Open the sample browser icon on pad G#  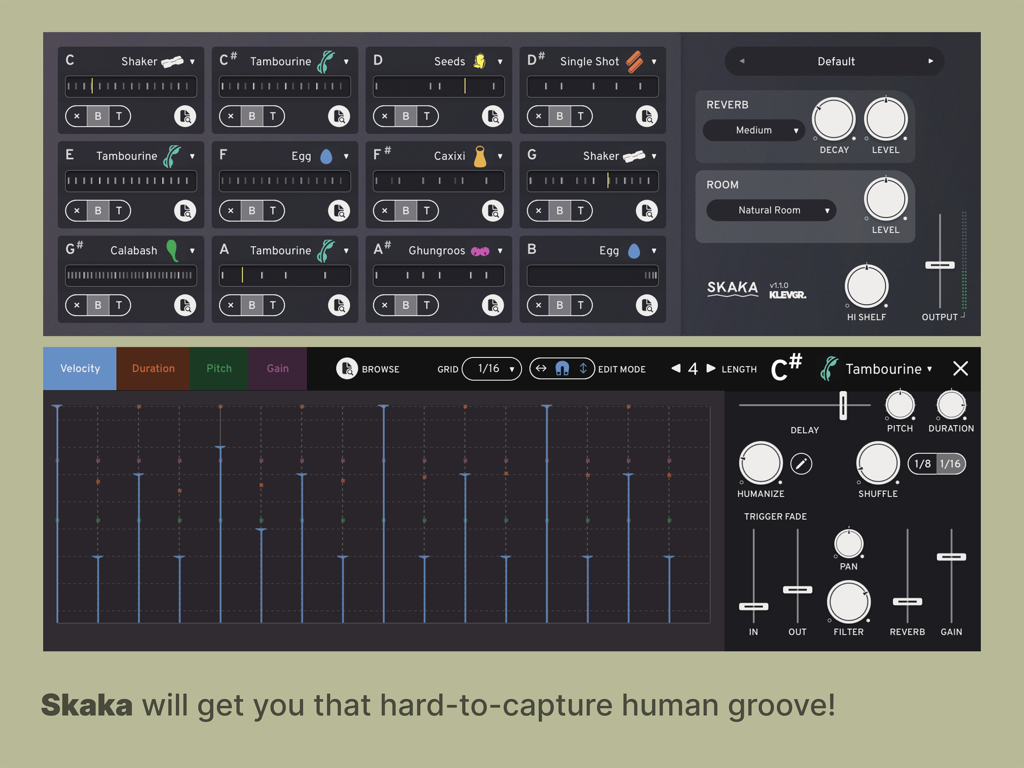(184, 305)
